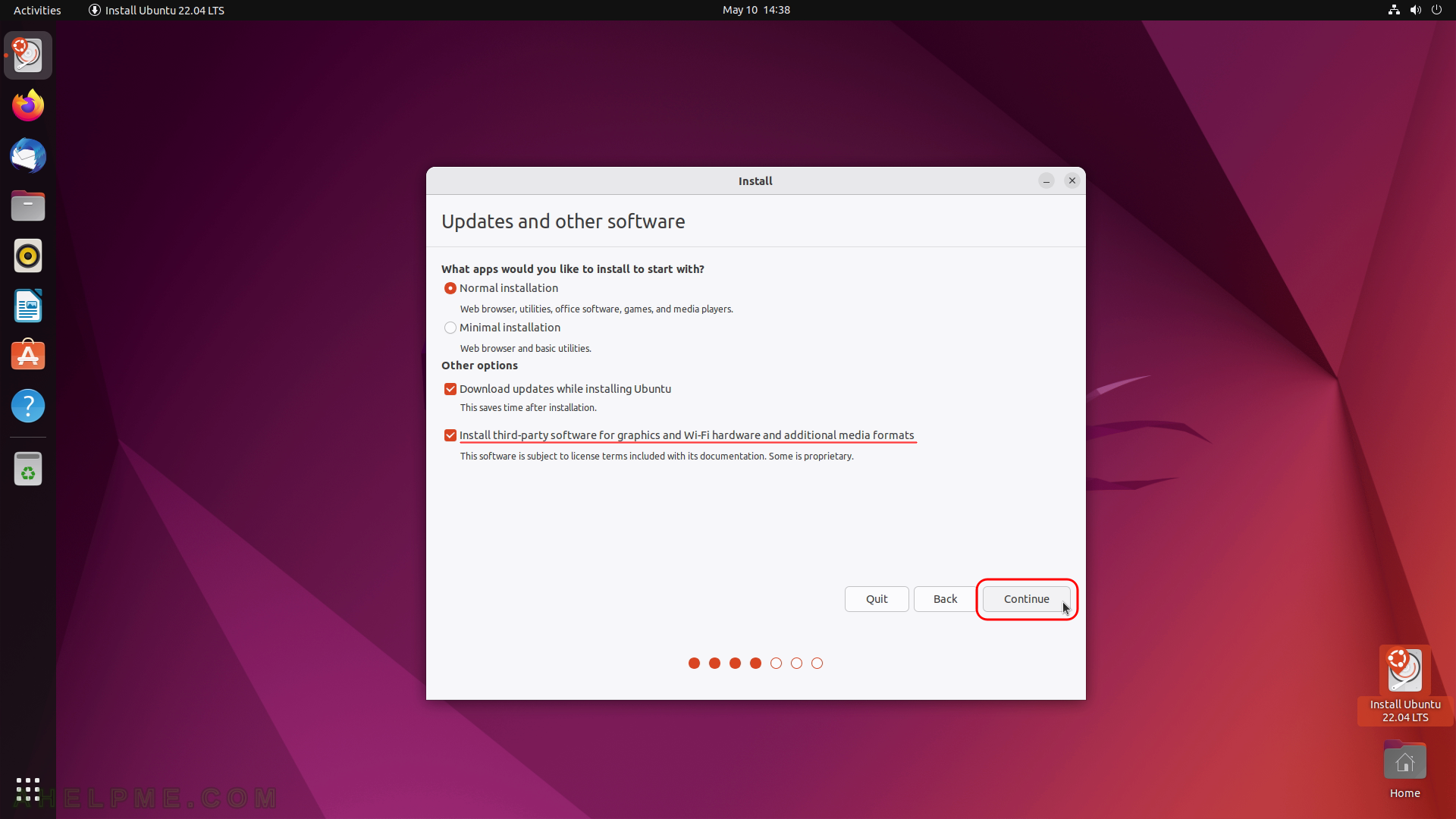Click 'What apps would you like to install' text
This screenshot has width=1456, height=819.
pos(573,269)
